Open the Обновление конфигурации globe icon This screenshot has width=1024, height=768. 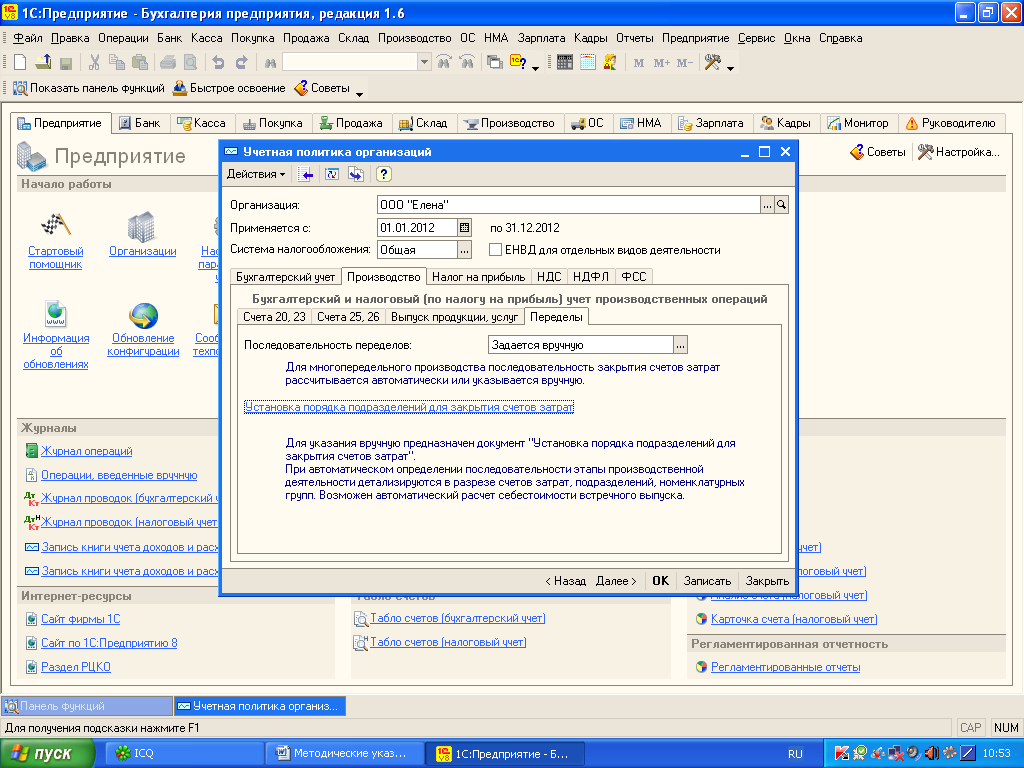pyautogui.click(x=143, y=315)
